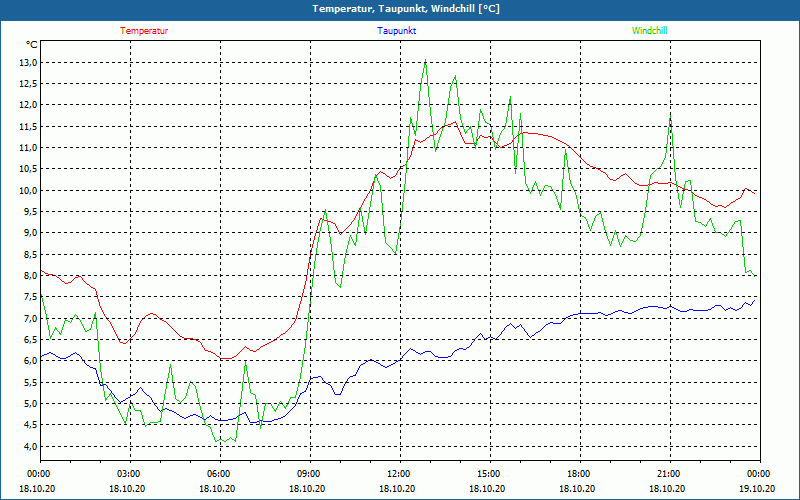This screenshot has width=800, height=500.
Task: Click the red Temperatur peak near 14:00
Action: pyautogui.click(x=455, y=122)
